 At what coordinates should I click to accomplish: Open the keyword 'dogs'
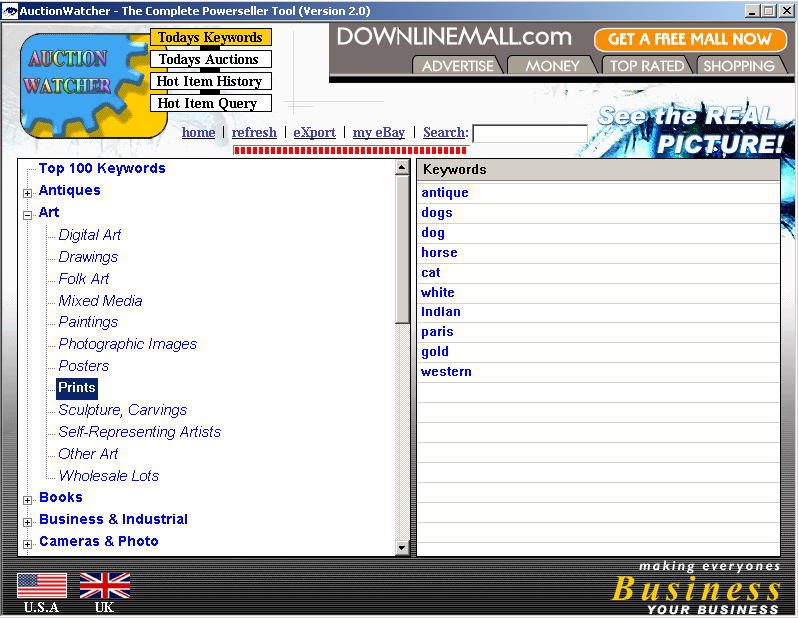click(437, 213)
